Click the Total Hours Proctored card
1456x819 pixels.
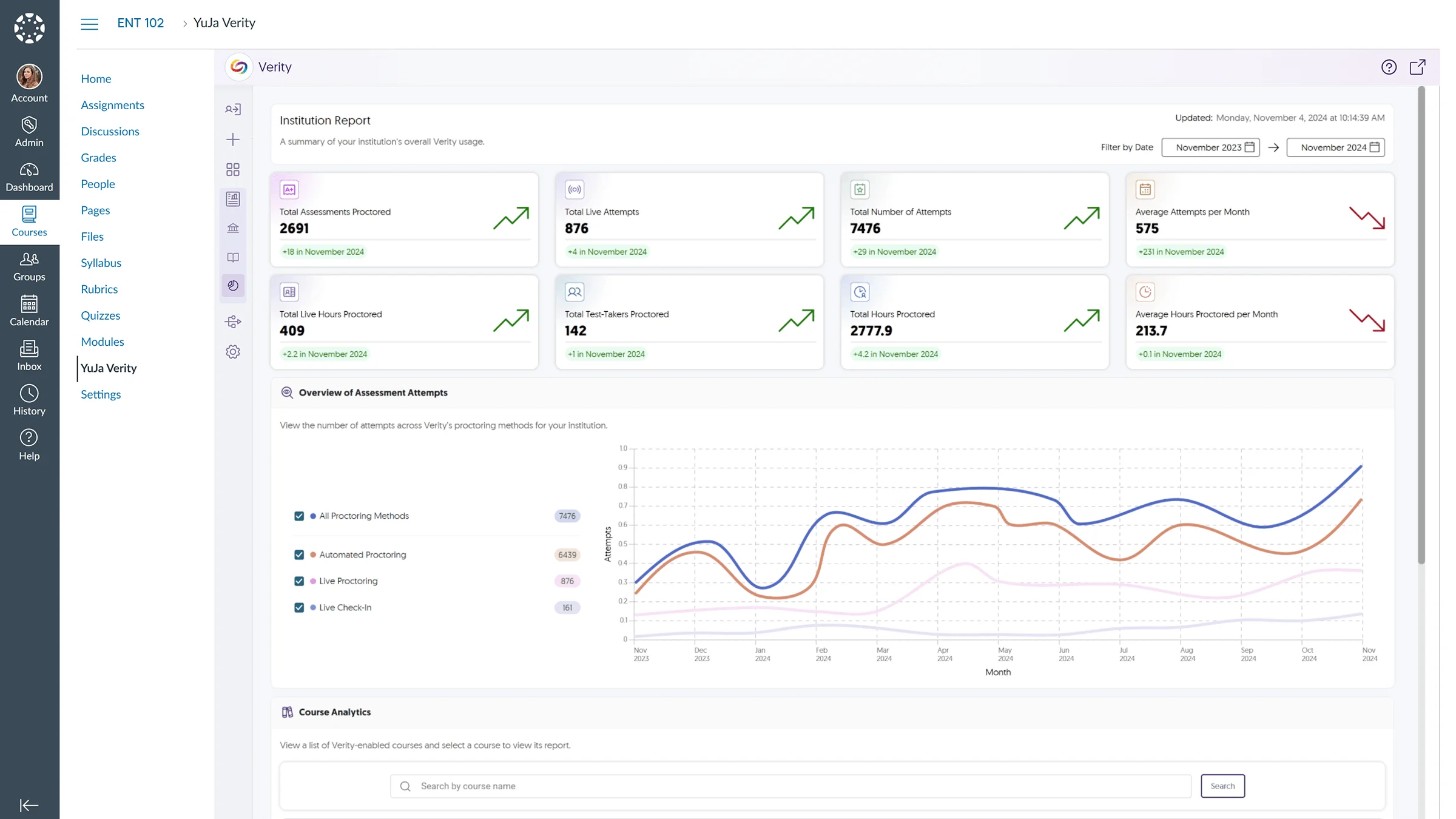tap(974, 322)
